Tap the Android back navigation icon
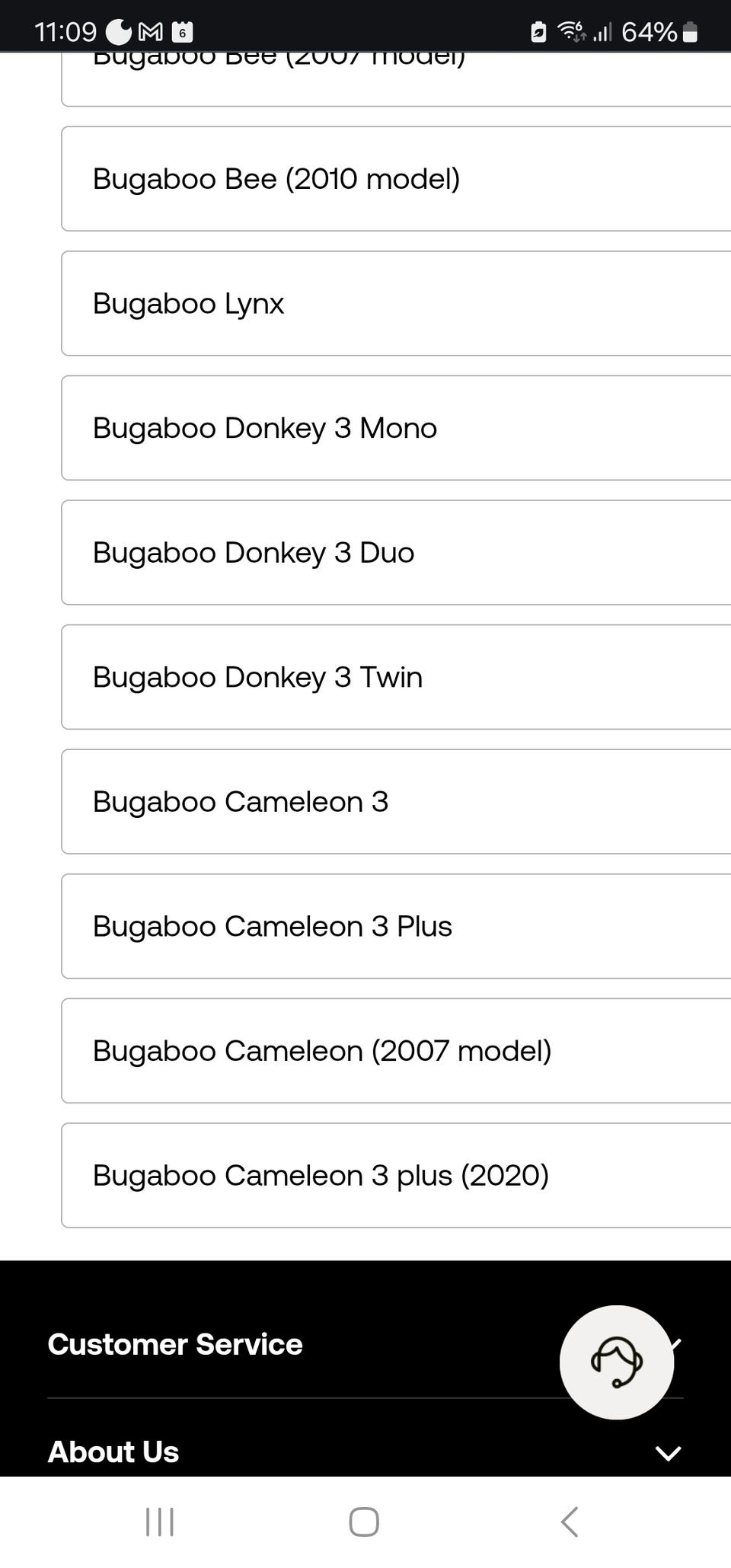 coord(570,1522)
